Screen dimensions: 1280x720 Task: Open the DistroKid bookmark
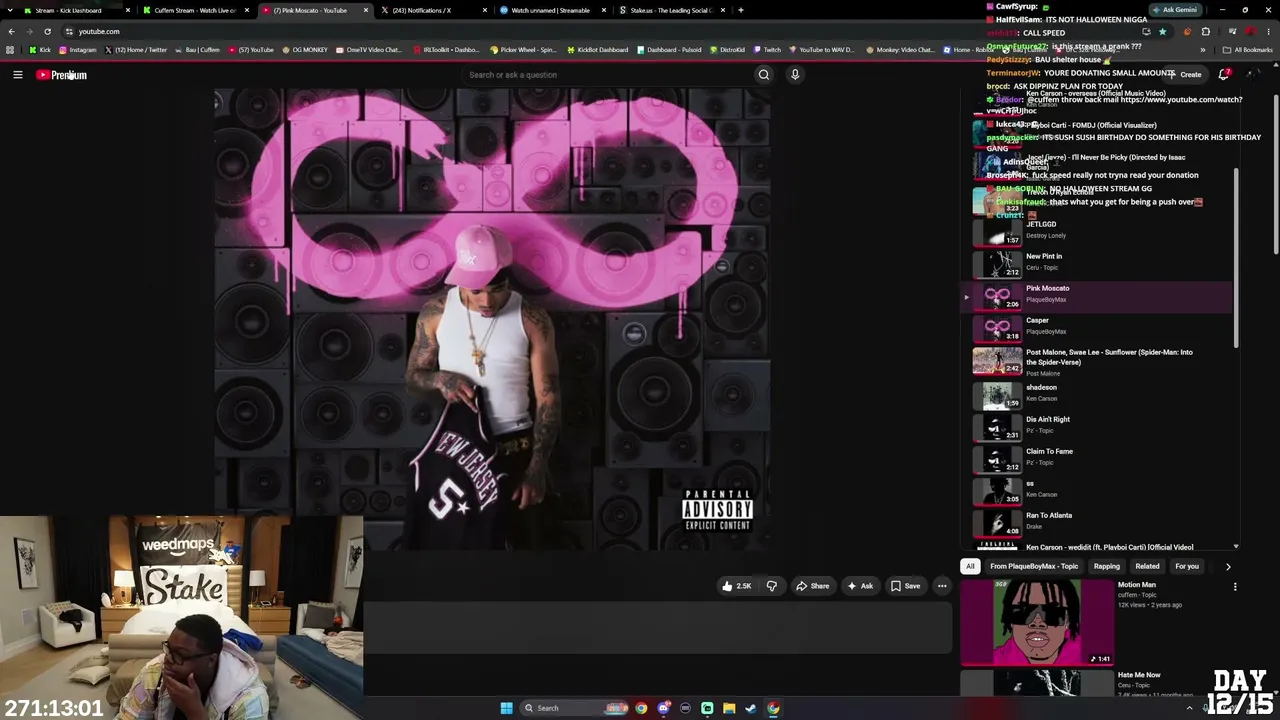click(x=728, y=50)
